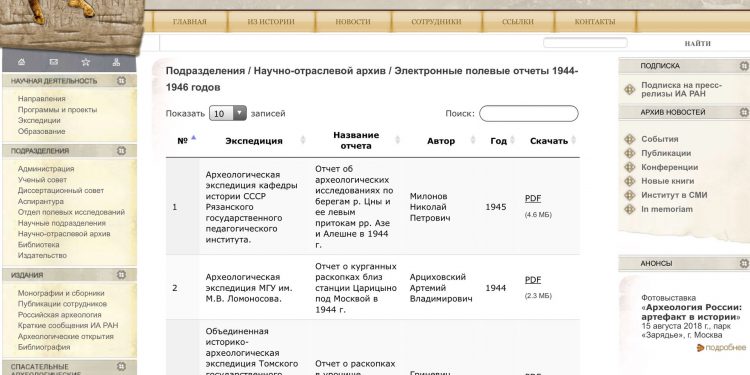Open the Российская археология link
The width and height of the screenshot is (750, 375).
60,315
